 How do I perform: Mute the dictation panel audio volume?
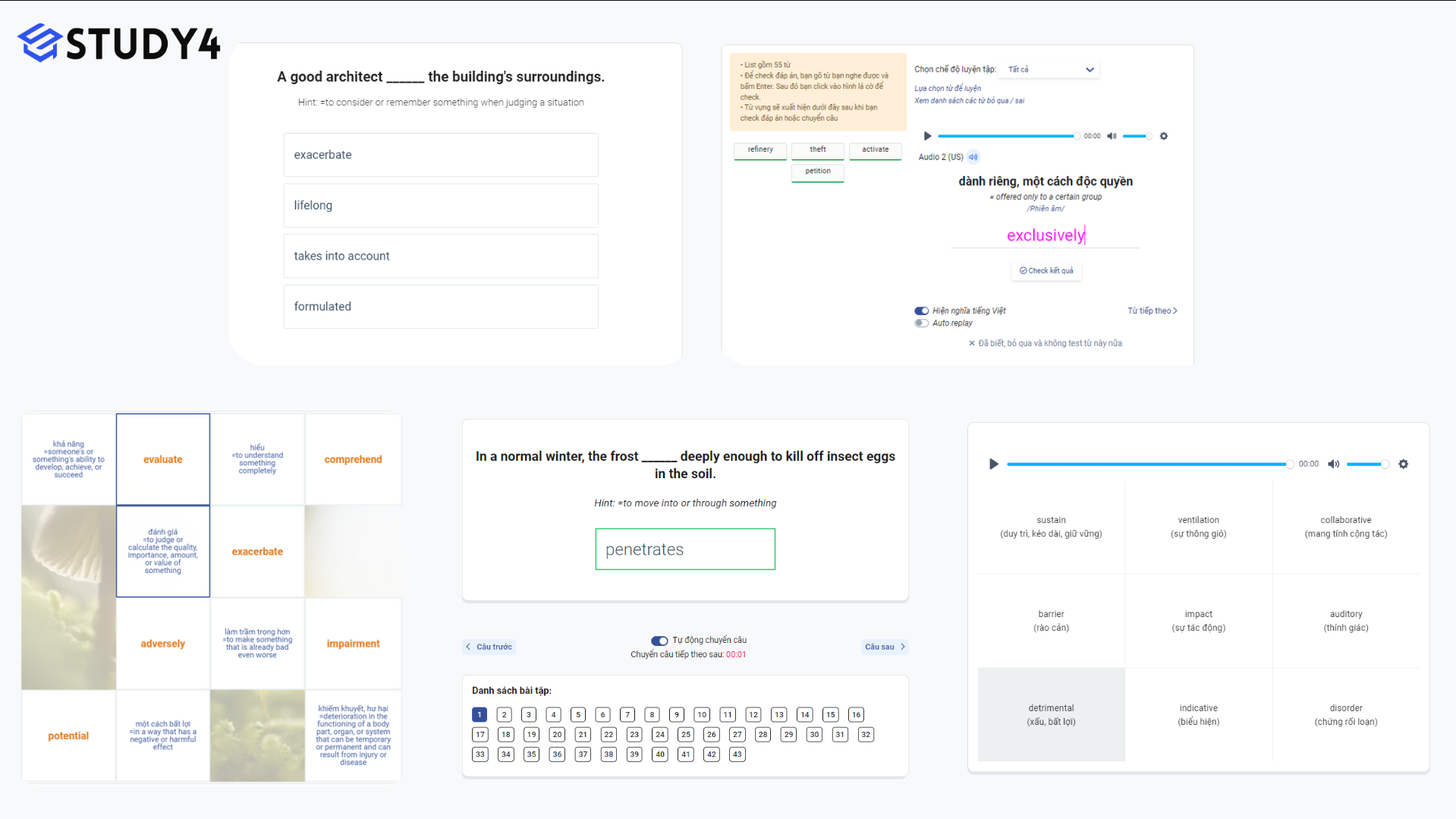click(x=1112, y=136)
